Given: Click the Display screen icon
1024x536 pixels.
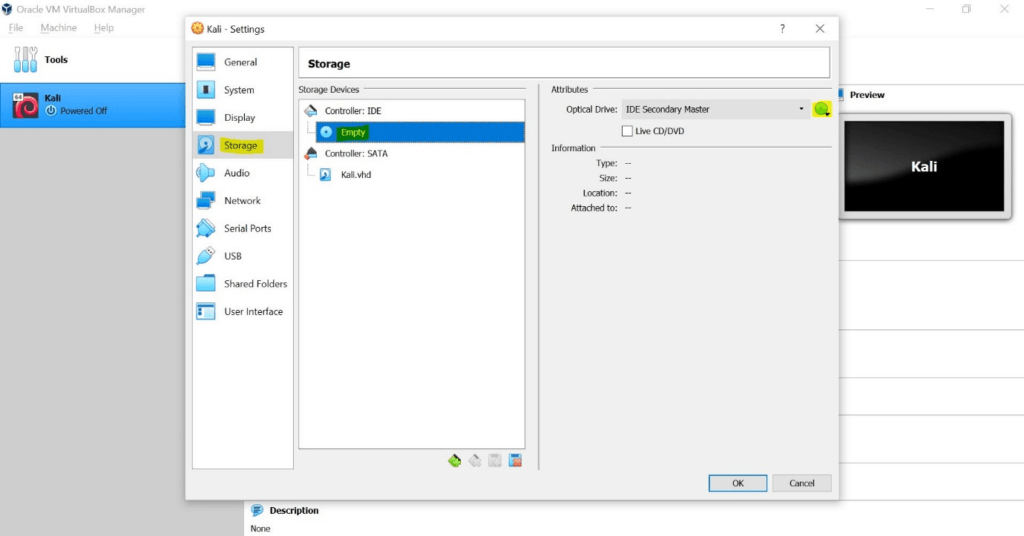Looking at the screenshot, I should click(206, 118).
